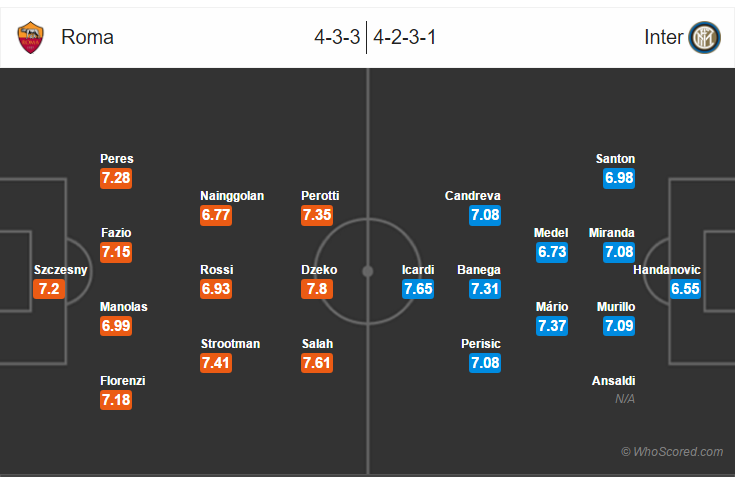Select Florenzi's 7.18 rating badge
The width and height of the screenshot is (735, 477).
coord(116,400)
